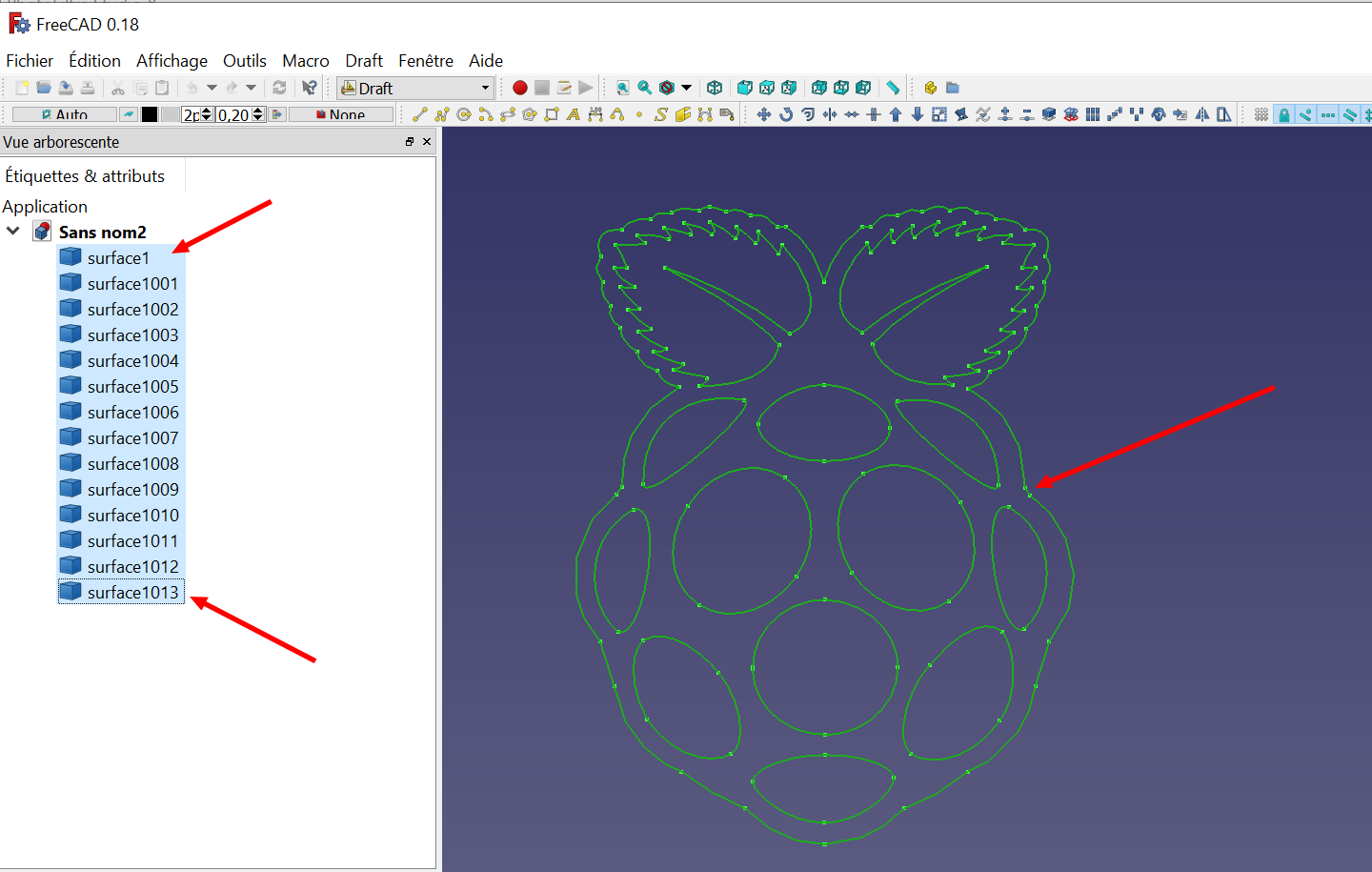1372x872 pixels.
Task: Toggle the Draft grid display
Action: pos(1261,114)
